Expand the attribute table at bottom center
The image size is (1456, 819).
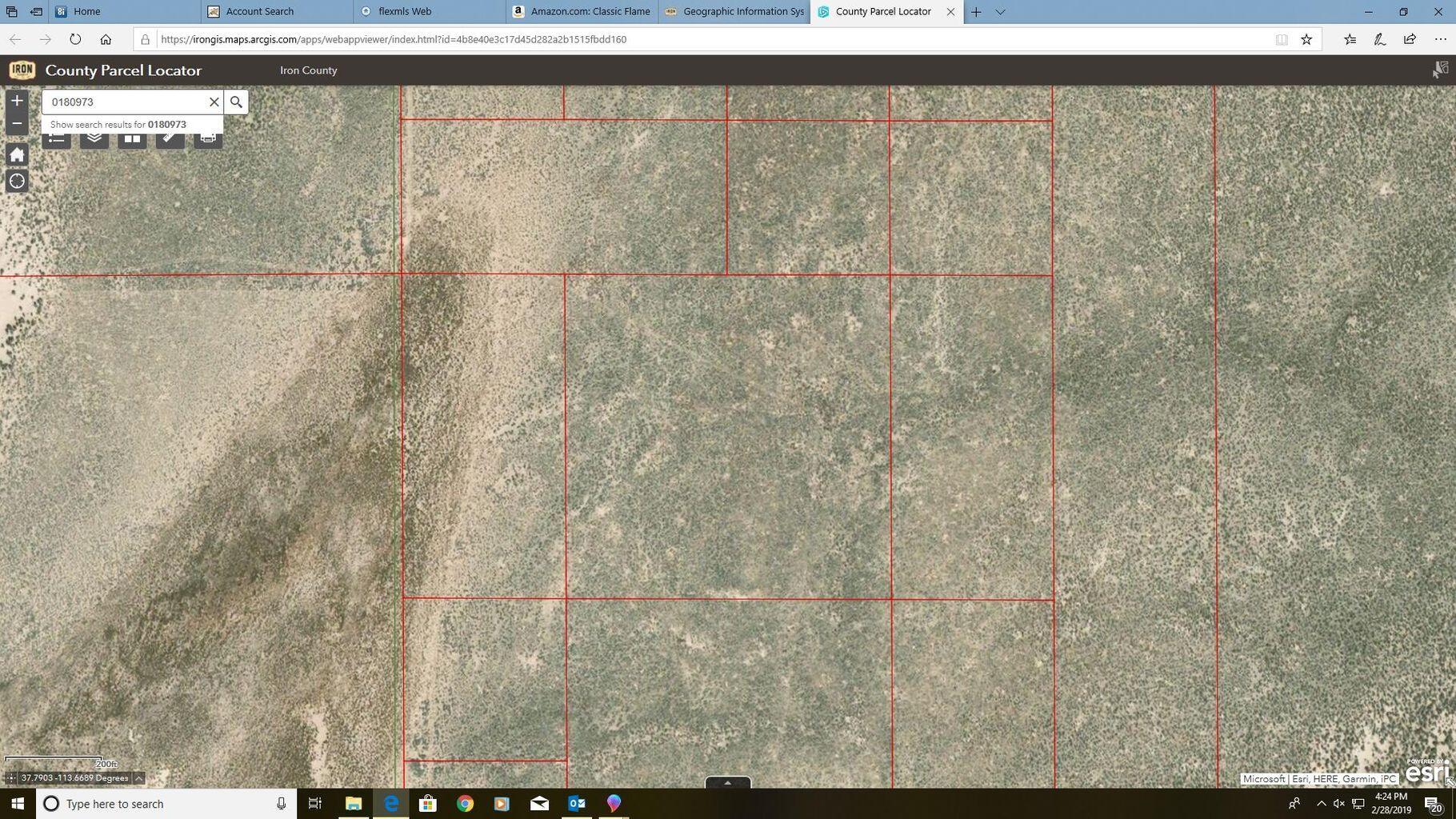click(x=726, y=784)
